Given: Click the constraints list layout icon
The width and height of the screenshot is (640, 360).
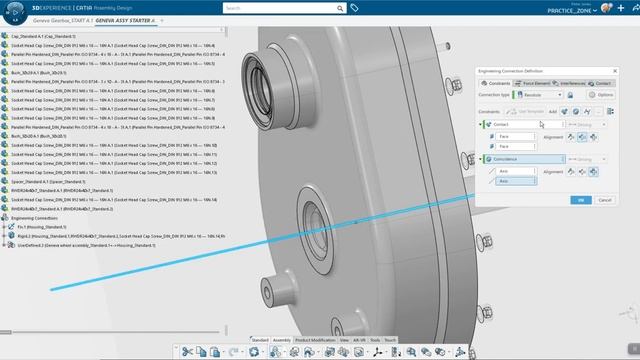Looking at the screenshot, I should tap(610, 111).
